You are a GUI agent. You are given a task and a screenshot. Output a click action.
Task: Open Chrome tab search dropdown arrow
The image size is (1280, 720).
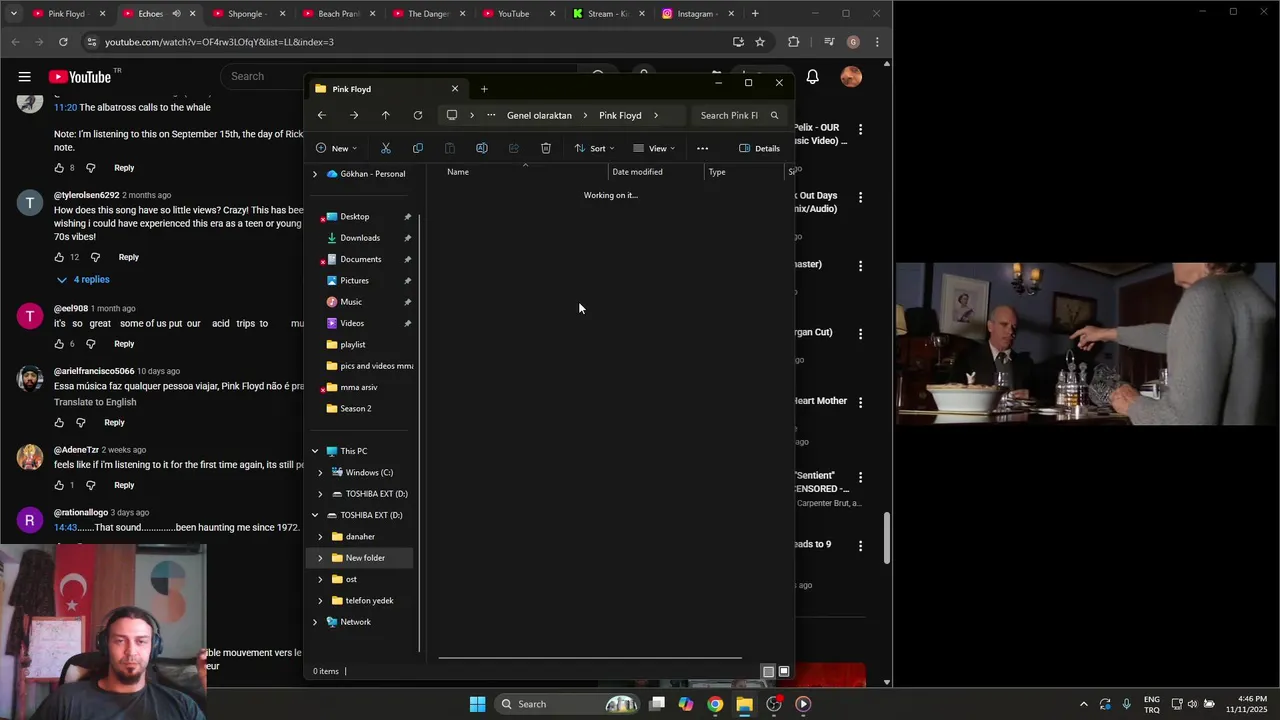tap(13, 14)
